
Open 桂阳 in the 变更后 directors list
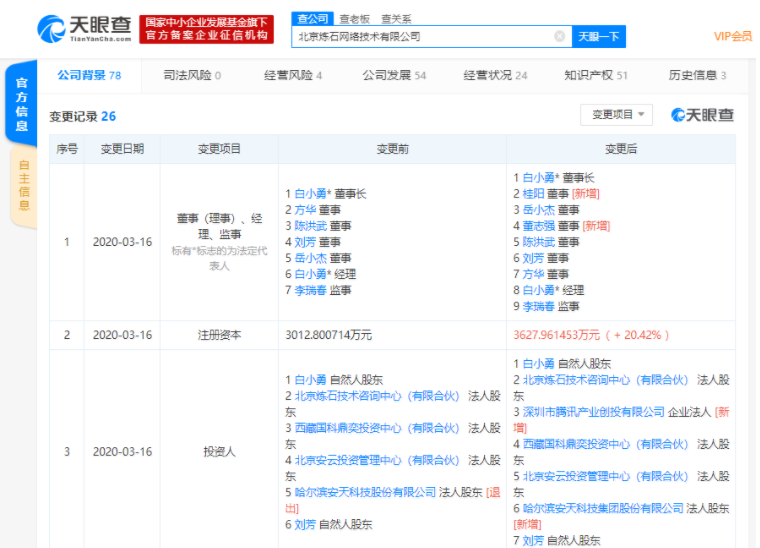[x=534, y=194]
